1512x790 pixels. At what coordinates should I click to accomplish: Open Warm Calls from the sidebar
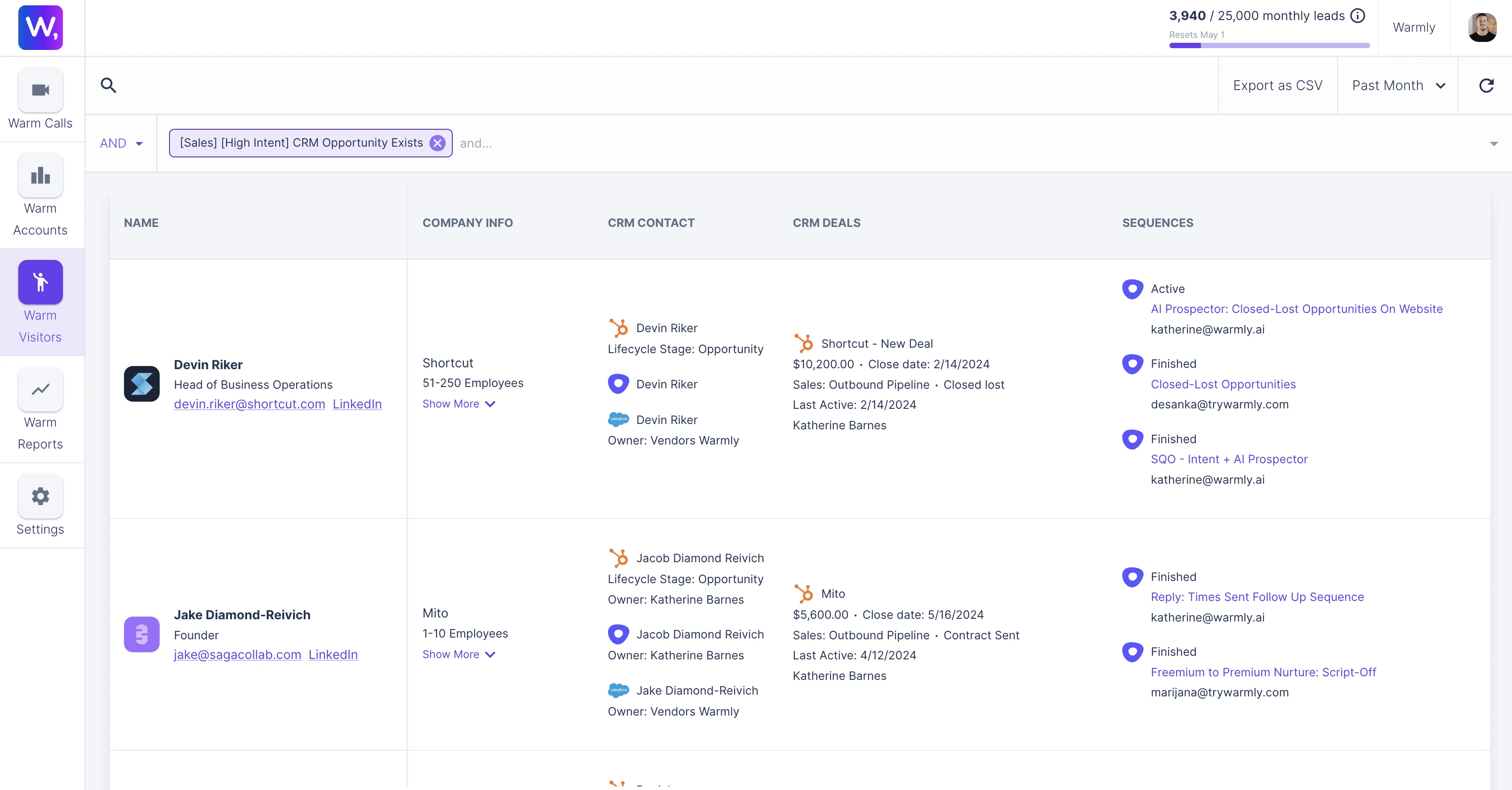(x=41, y=99)
